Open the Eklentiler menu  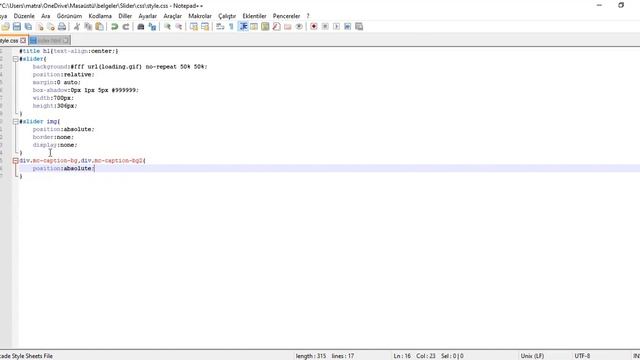click(255, 16)
